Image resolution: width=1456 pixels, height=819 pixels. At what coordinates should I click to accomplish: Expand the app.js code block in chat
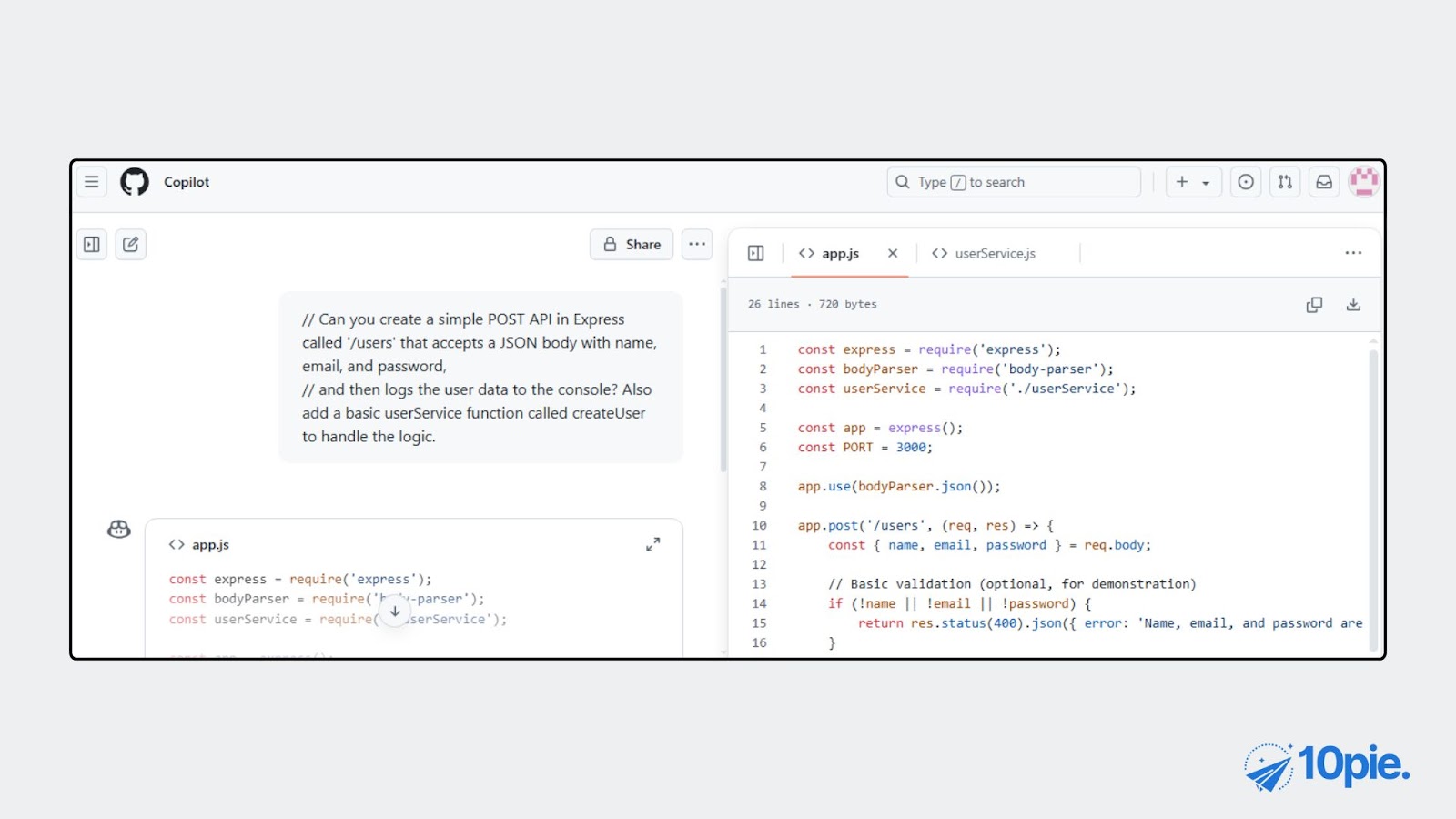click(652, 544)
